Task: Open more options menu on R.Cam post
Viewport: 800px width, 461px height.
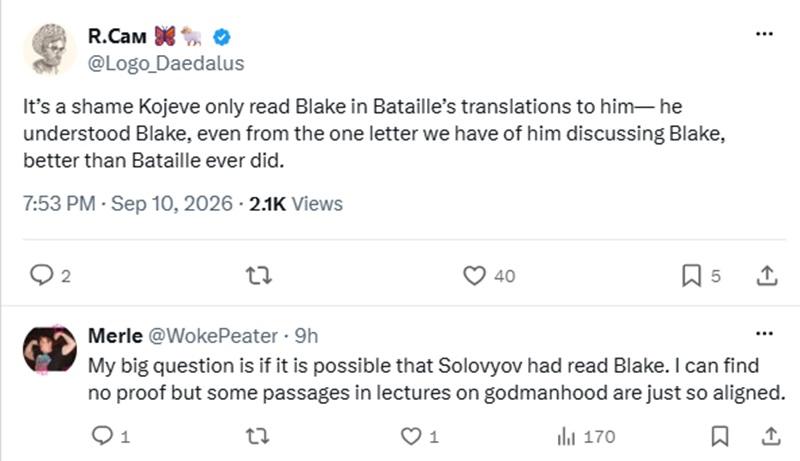Action: [764, 34]
